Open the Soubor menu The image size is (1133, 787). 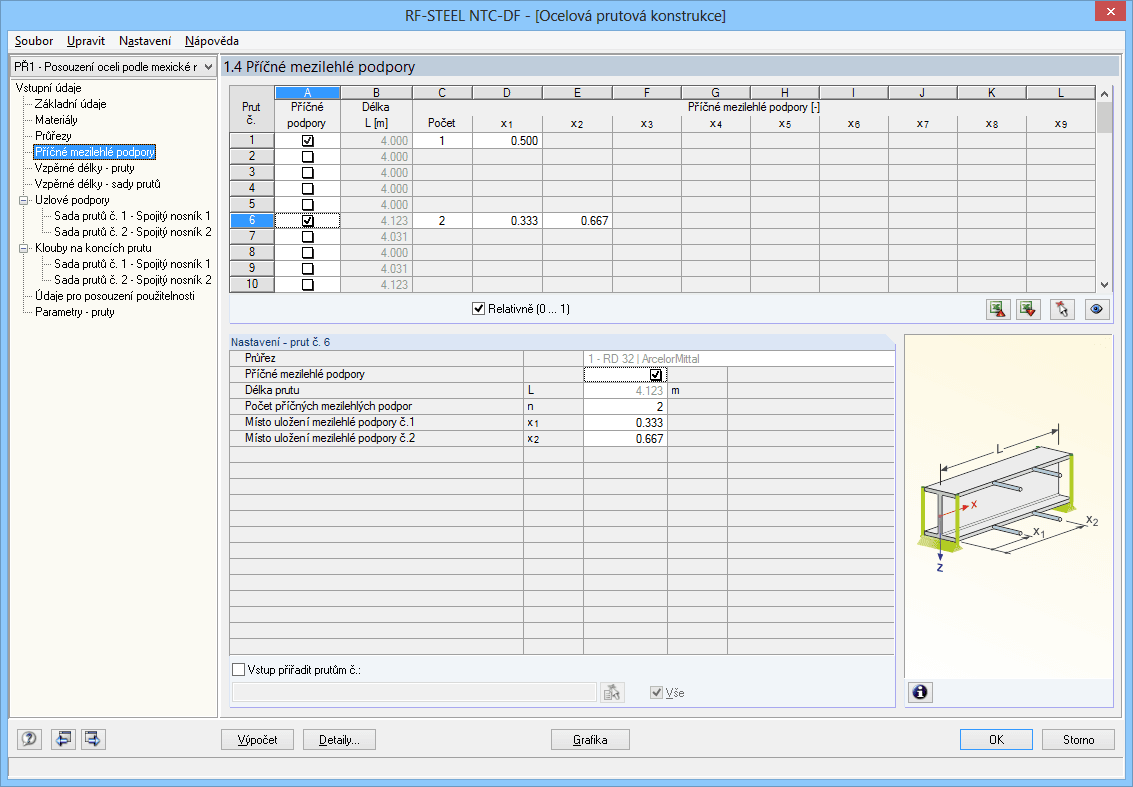coord(34,41)
